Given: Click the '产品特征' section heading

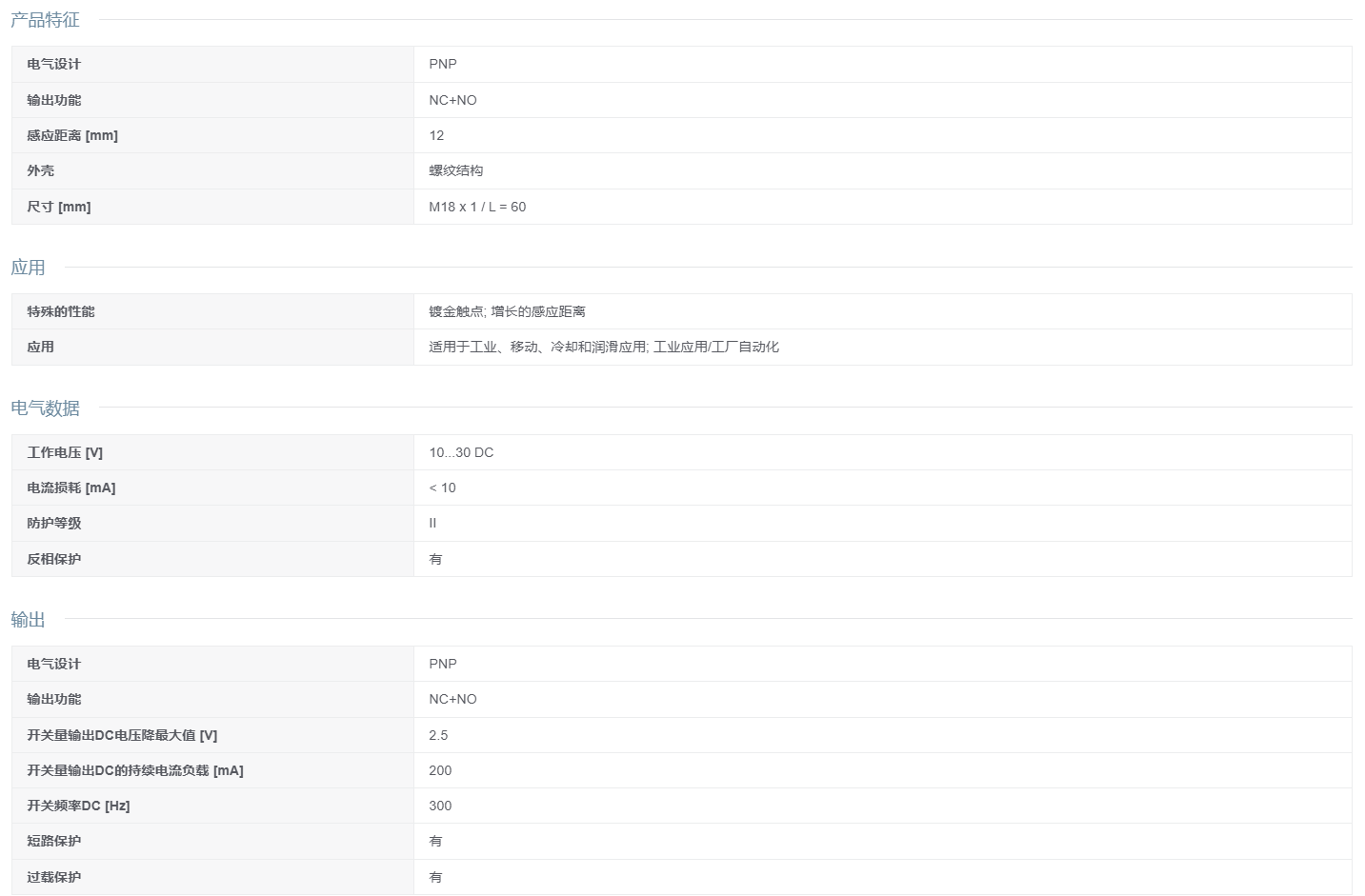Looking at the screenshot, I should coord(45,19).
